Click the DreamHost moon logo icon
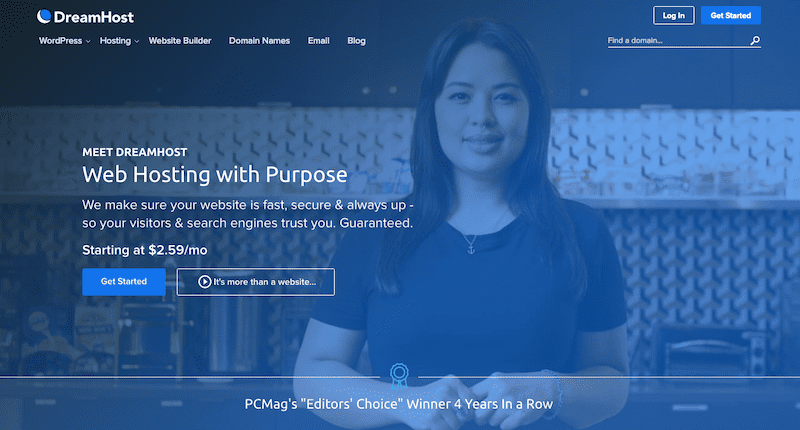Screen dimensions: 800x430 pyautogui.click(x=44, y=16)
